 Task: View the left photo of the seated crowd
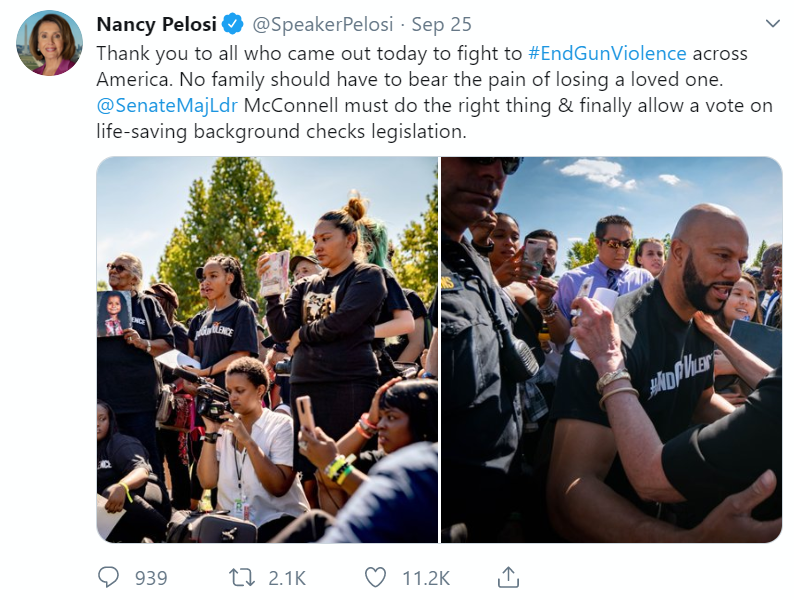(267, 350)
